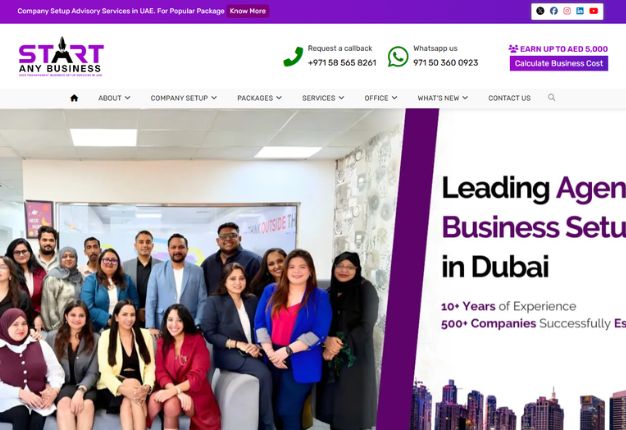Expand the About dropdown menu
This screenshot has height=430, width=626.
click(x=114, y=98)
